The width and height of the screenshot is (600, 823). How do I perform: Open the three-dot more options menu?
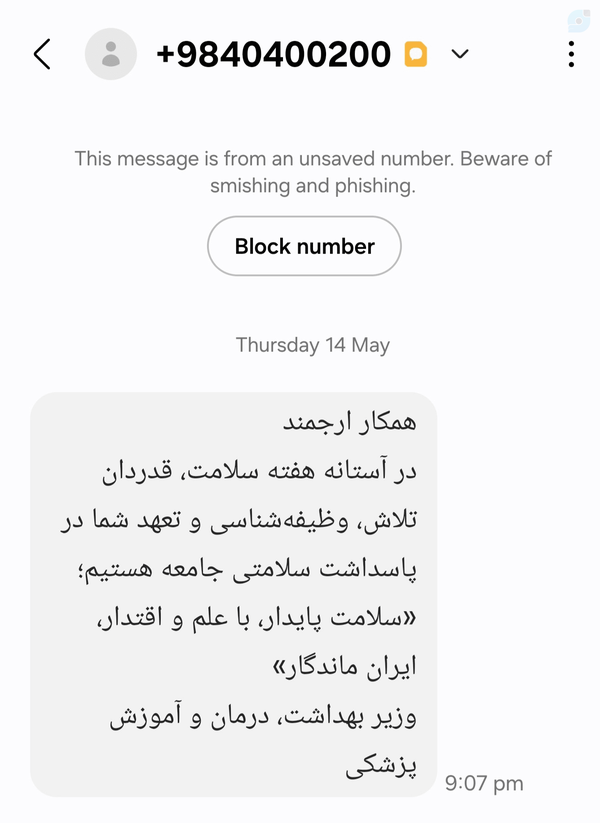click(x=572, y=54)
